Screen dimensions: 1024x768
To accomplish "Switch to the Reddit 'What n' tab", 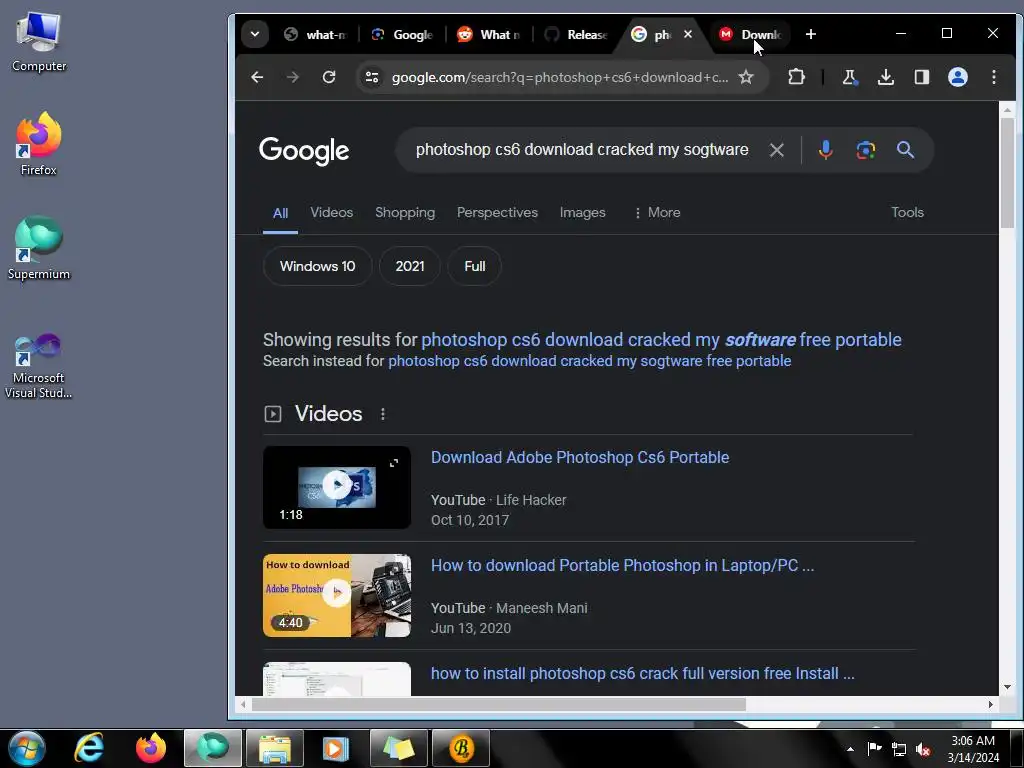I will click(488, 35).
